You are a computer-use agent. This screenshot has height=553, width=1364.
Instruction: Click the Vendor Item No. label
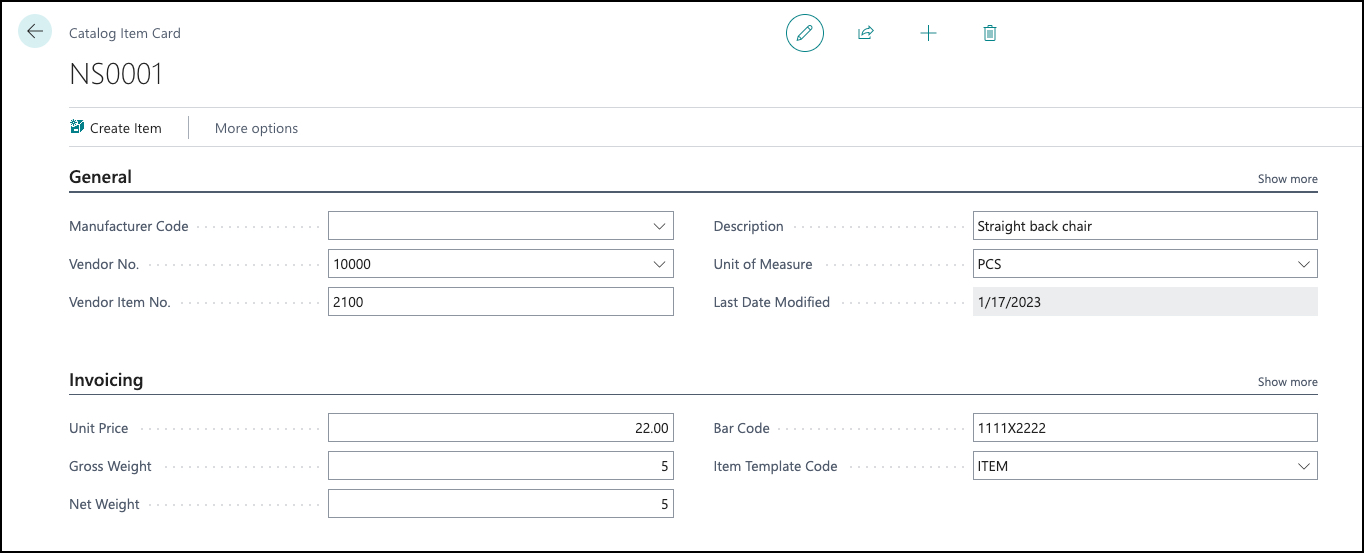(x=120, y=302)
